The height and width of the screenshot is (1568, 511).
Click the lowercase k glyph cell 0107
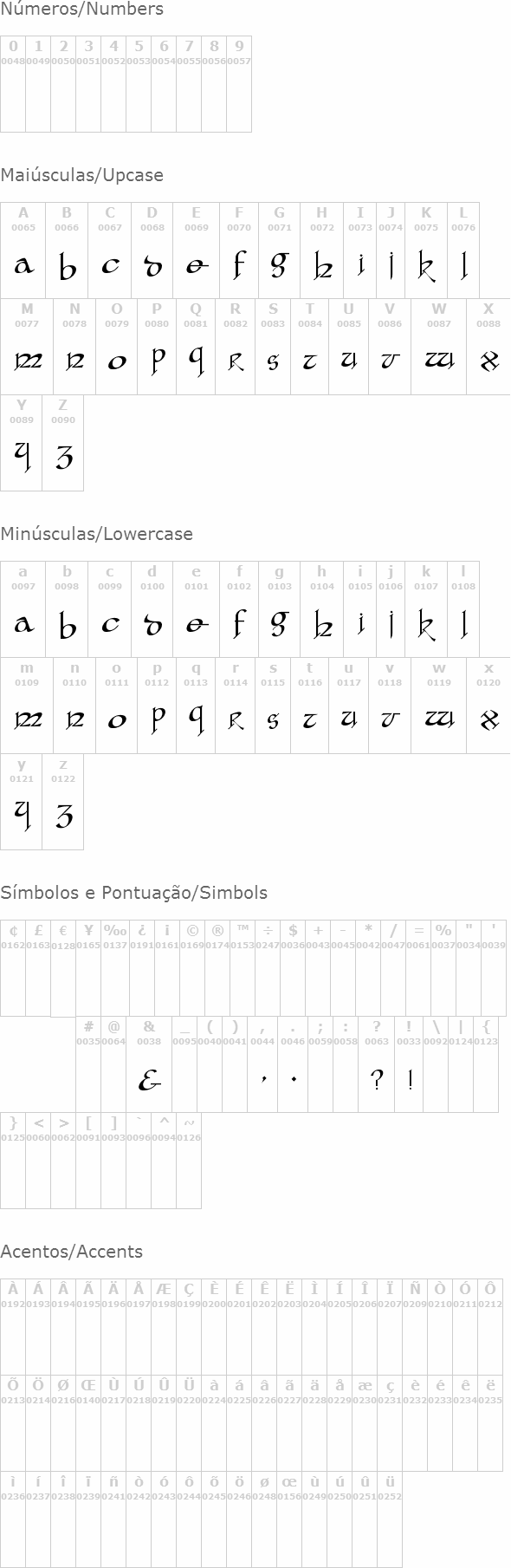[426, 609]
